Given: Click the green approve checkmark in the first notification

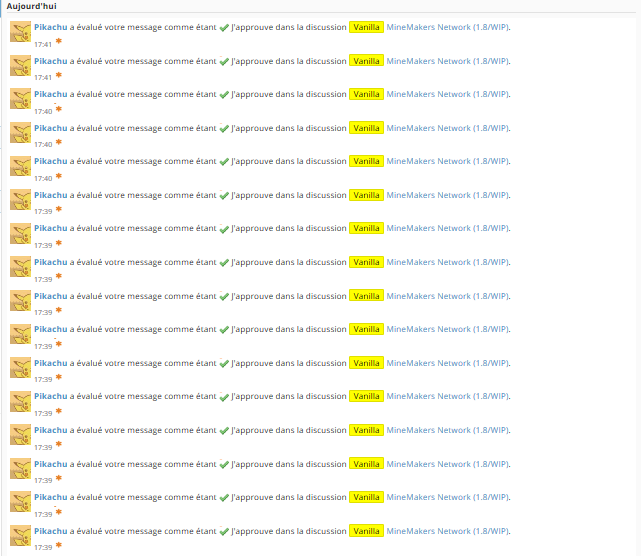Looking at the screenshot, I should point(224,27).
